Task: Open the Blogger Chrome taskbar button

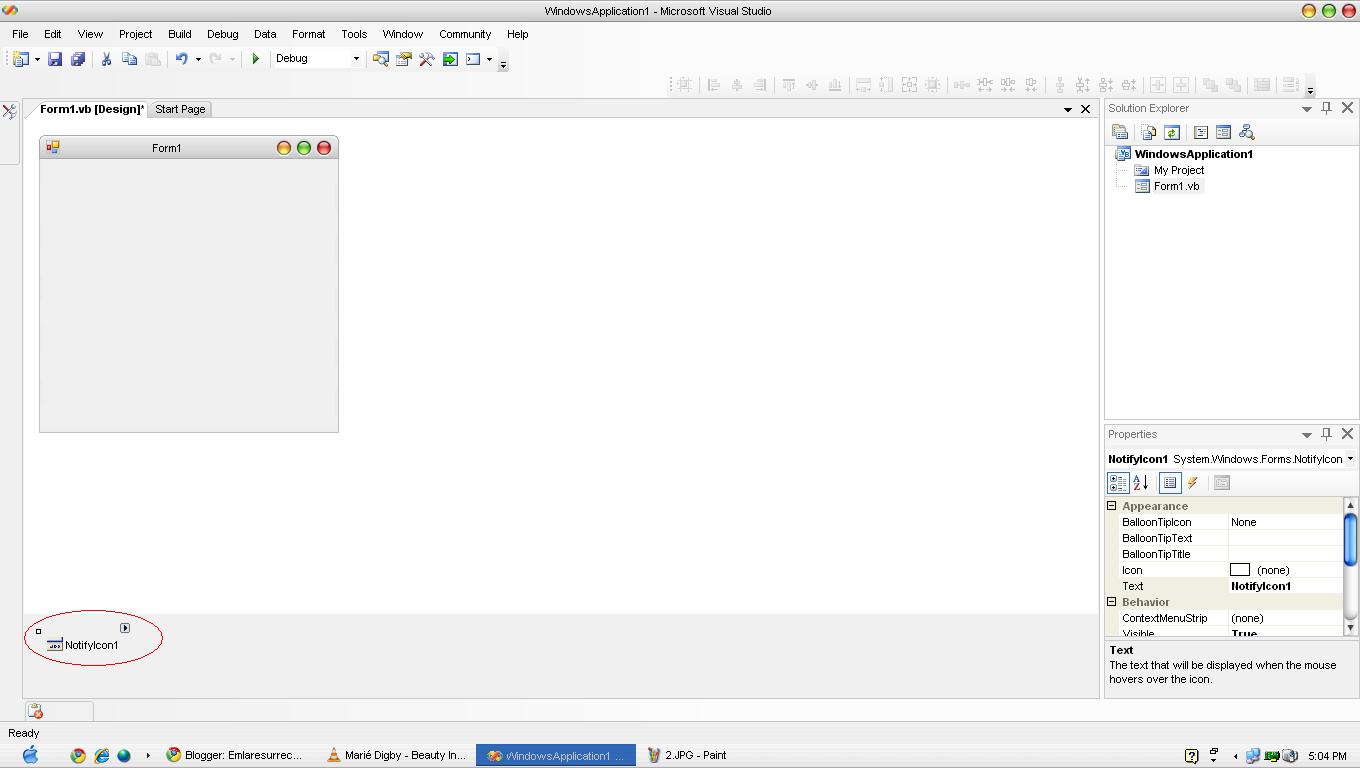Action: [236, 755]
